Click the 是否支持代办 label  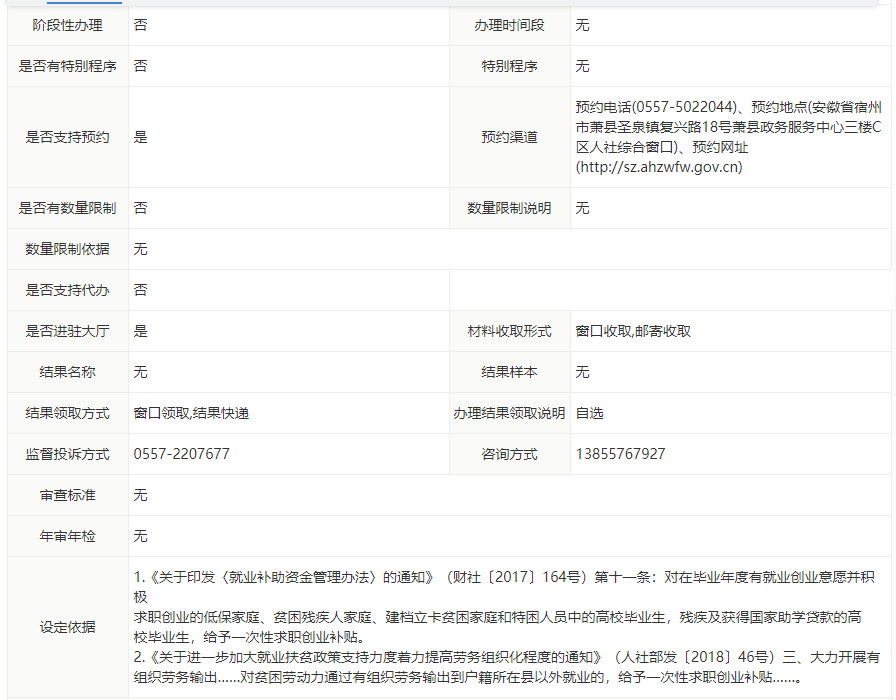67,290
